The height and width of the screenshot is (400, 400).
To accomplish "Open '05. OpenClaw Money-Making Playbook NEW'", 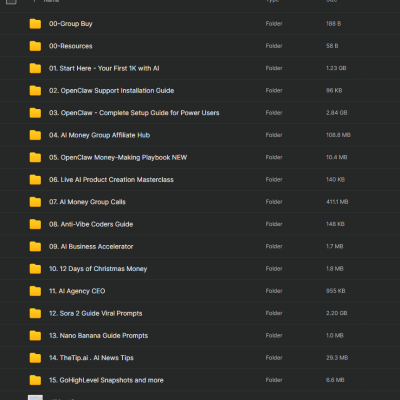I will point(118,157).
